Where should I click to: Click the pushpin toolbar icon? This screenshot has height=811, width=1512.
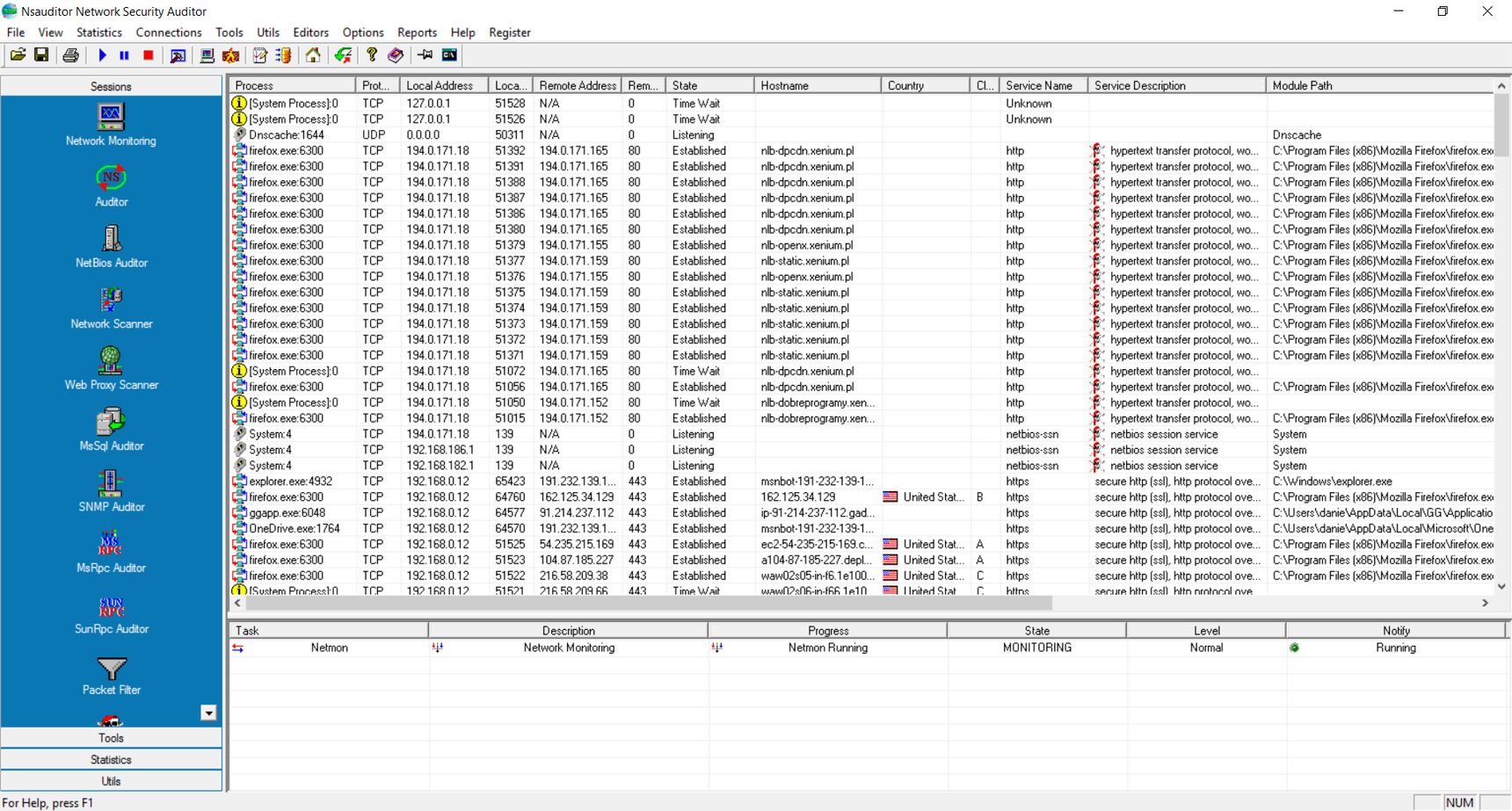(425, 55)
